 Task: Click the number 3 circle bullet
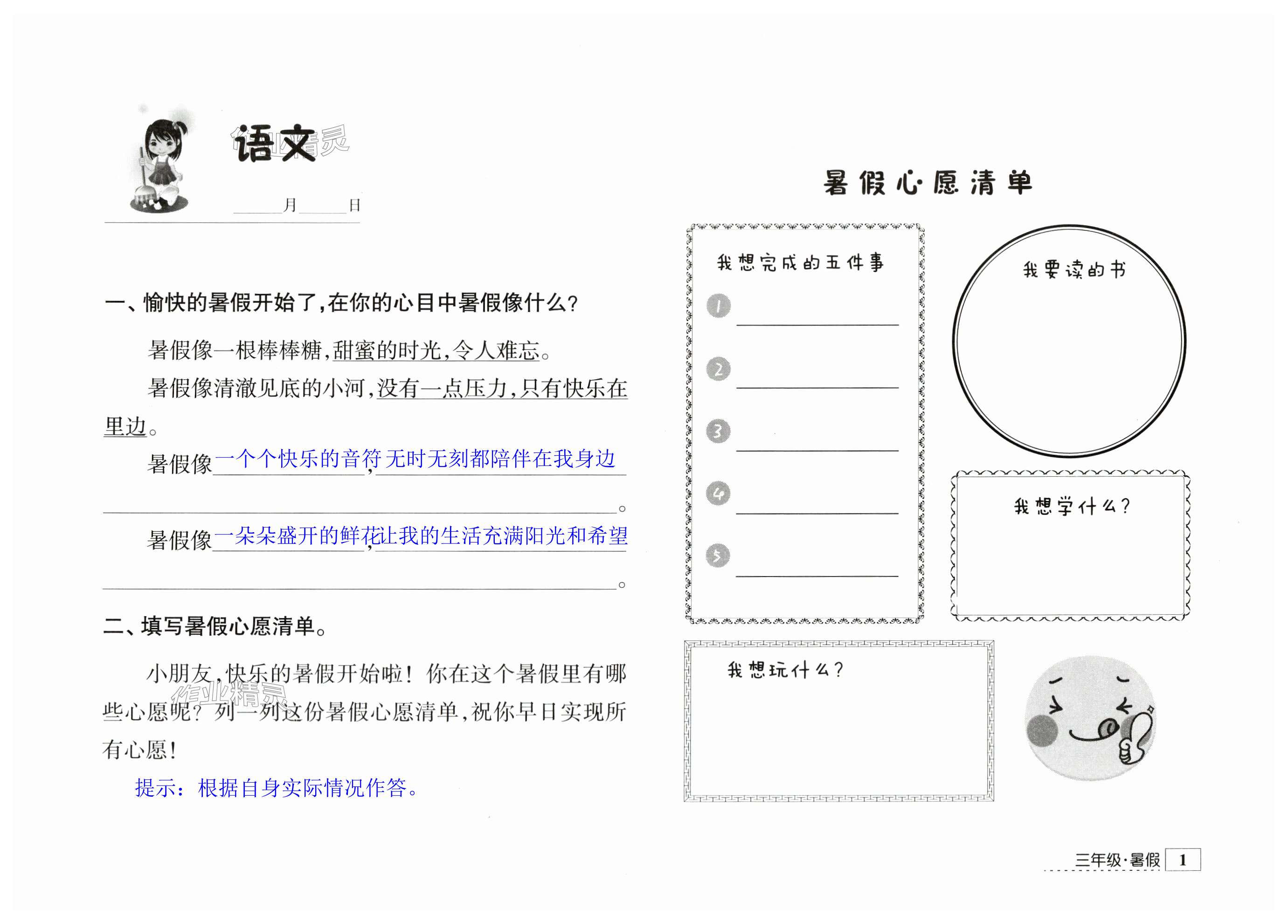719,431
